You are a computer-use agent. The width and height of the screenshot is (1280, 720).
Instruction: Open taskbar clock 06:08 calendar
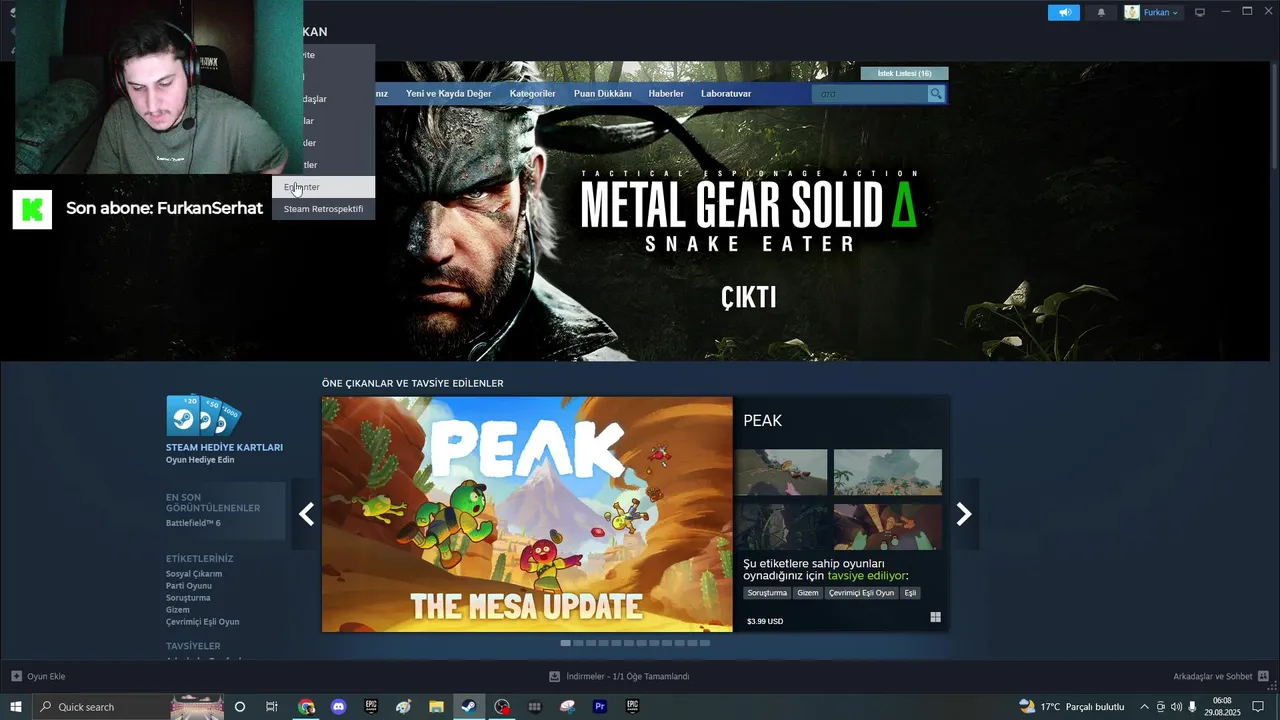pos(1222,707)
